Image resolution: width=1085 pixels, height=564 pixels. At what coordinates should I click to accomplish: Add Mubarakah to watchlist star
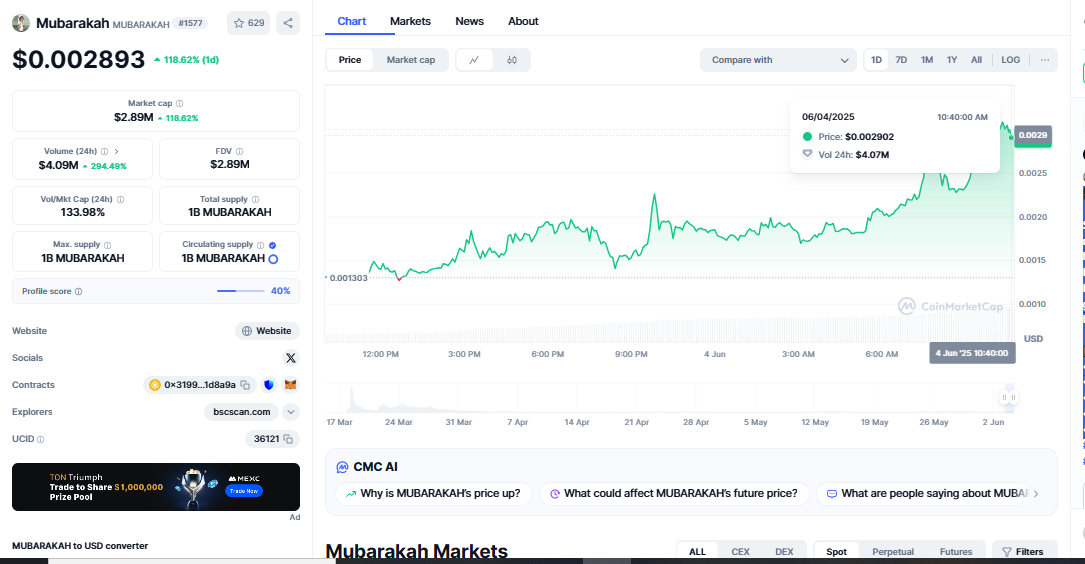pos(248,23)
